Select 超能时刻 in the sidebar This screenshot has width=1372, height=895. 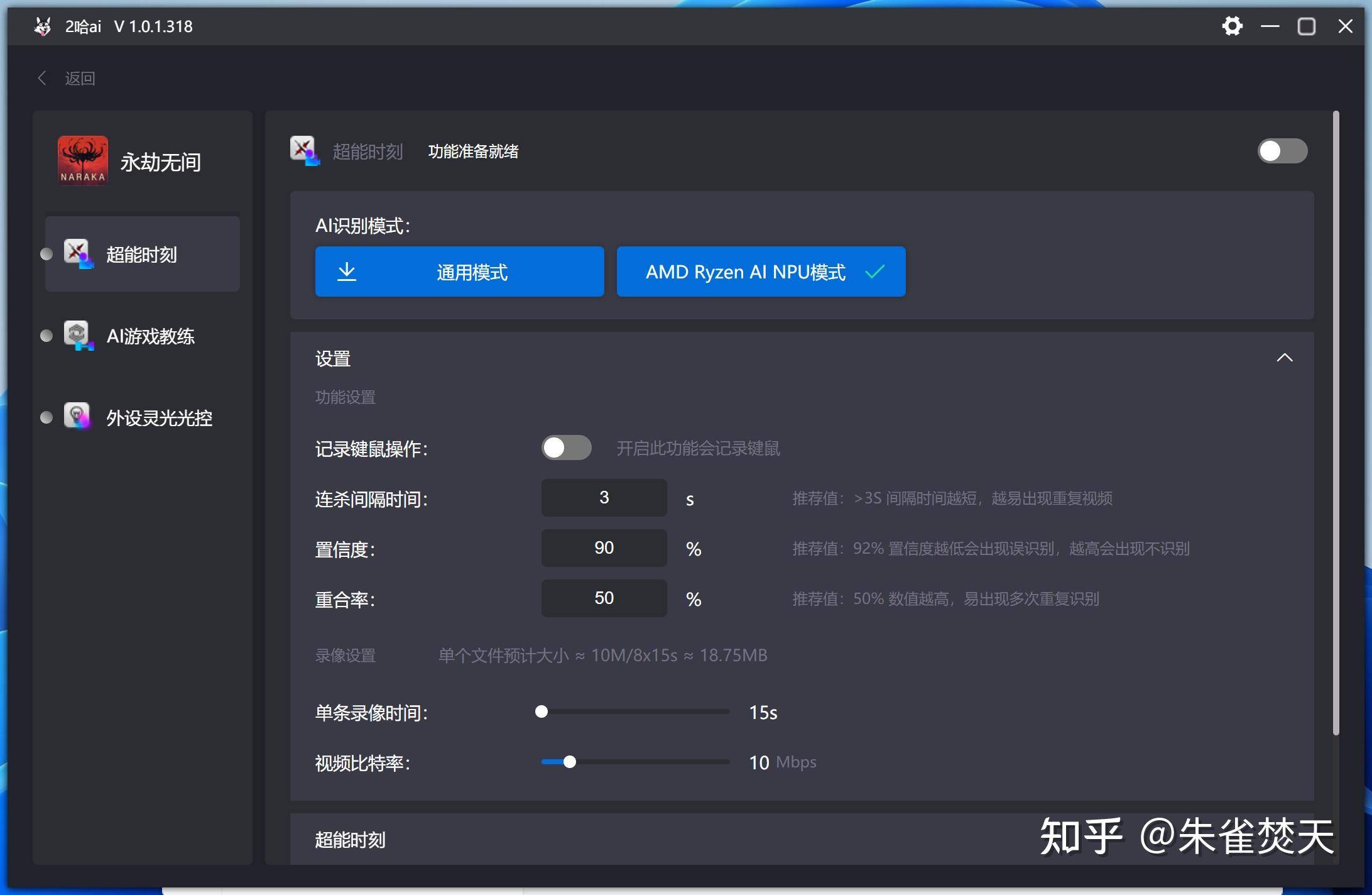point(143,254)
